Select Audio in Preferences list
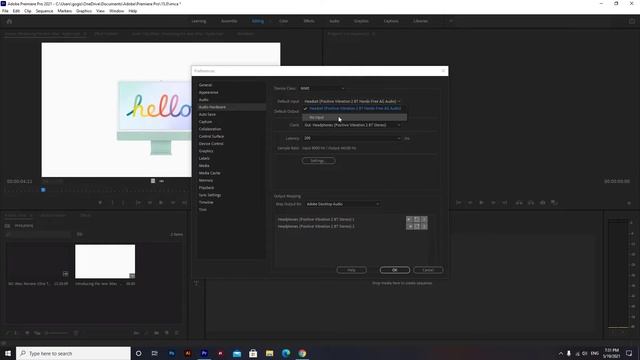 pyautogui.click(x=203, y=100)
